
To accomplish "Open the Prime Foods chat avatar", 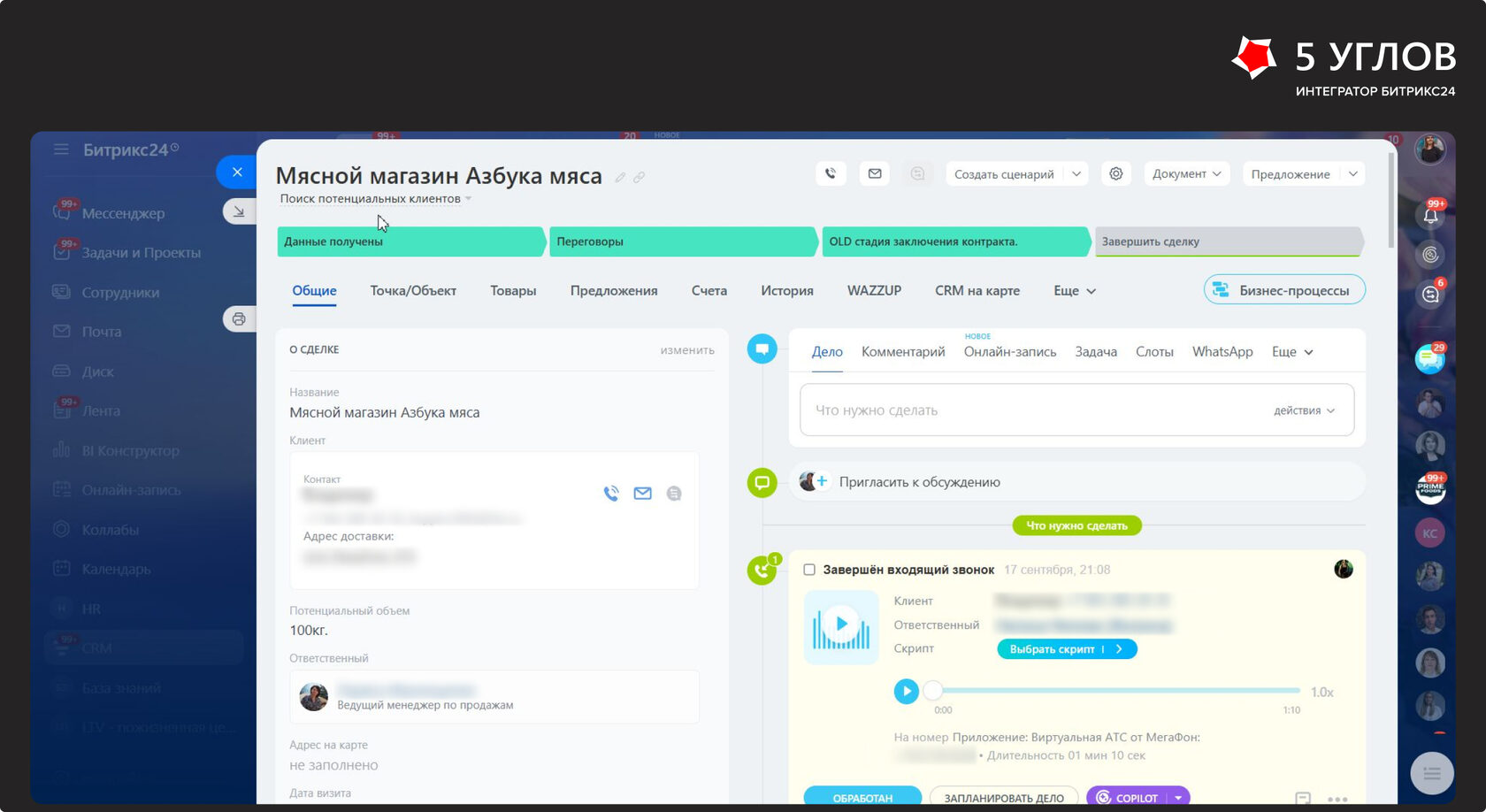I will 1430,488.
